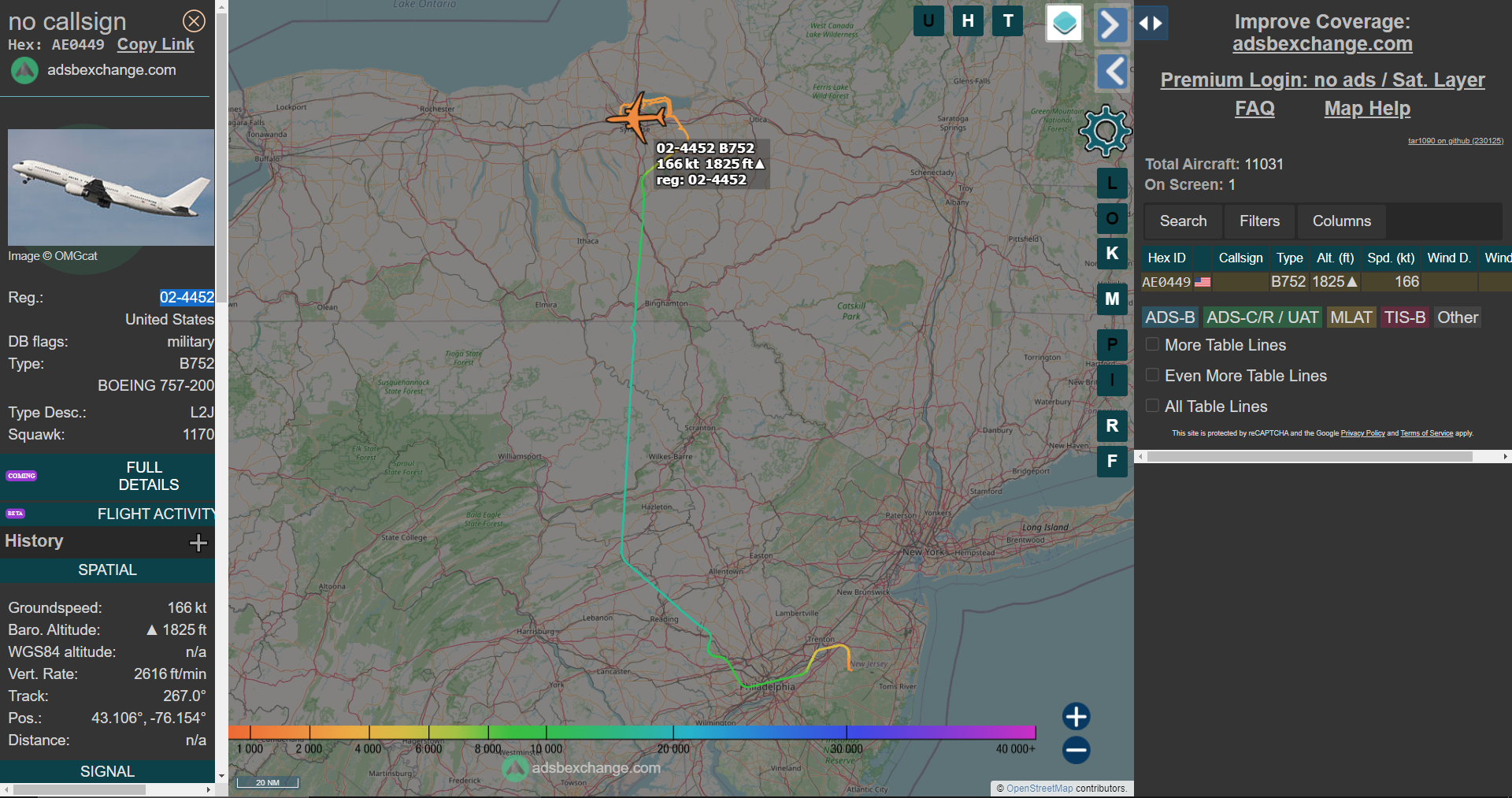Open adsbexchange.com Improve Coverage link

pyautogui.click(x=1322, y=44)
